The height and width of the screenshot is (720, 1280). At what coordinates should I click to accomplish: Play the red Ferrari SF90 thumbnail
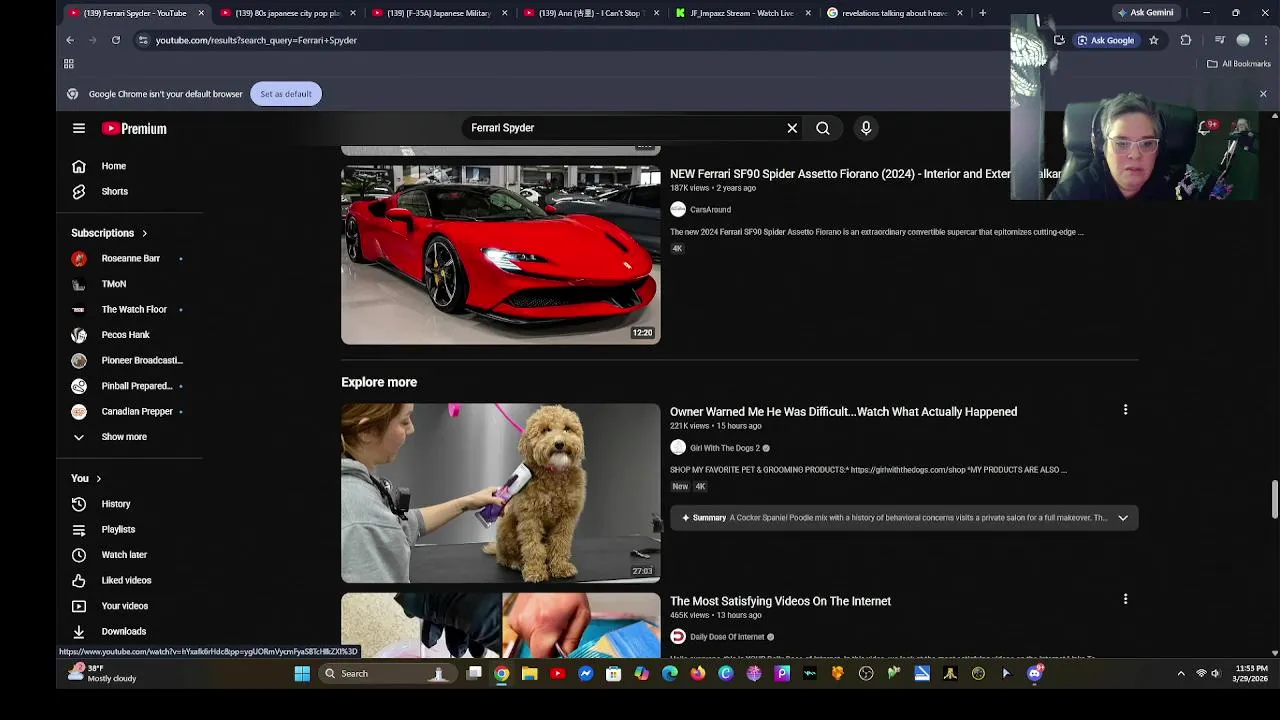[501, 255]
